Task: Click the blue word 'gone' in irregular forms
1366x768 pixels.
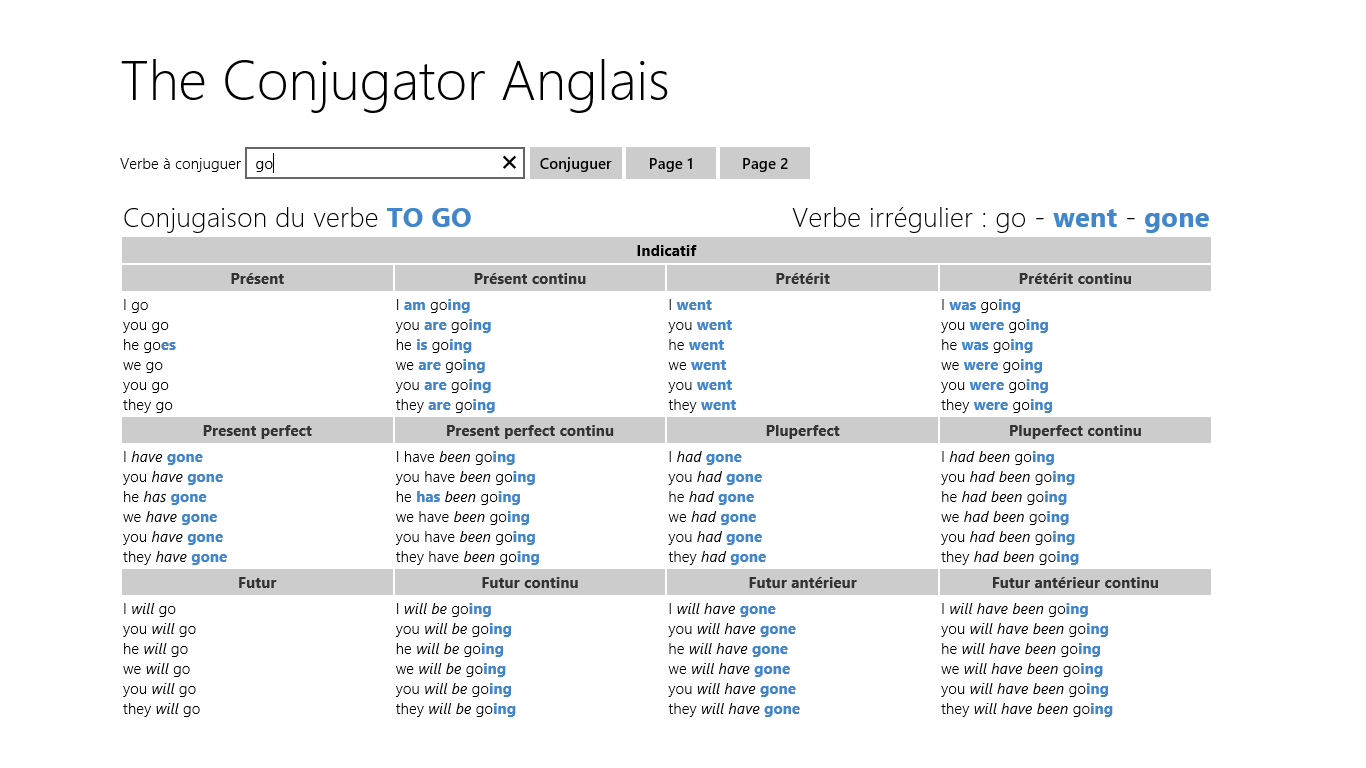Action: point(1176,218)
